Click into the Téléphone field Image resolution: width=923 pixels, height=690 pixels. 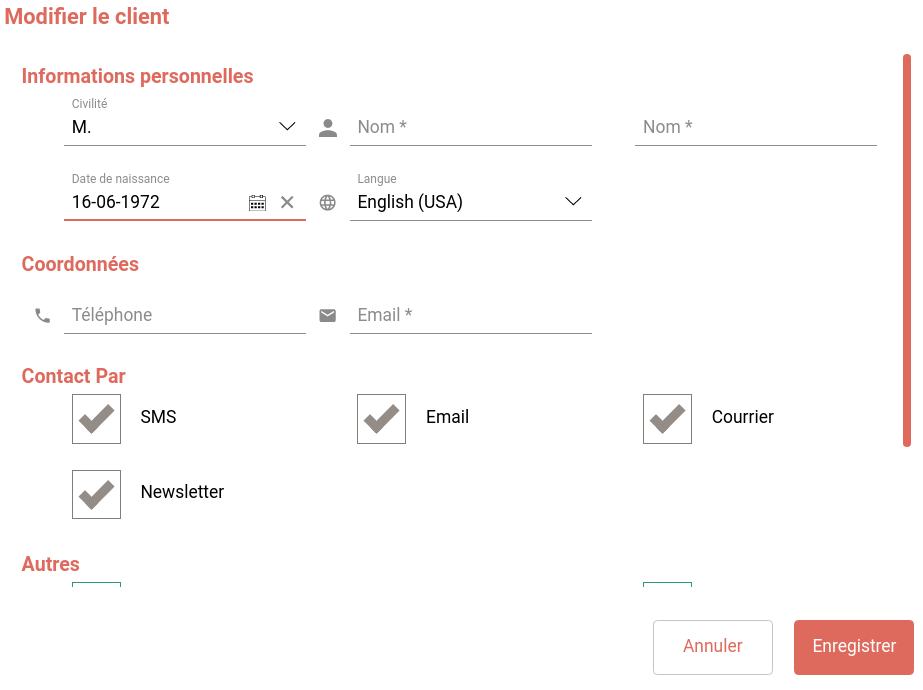[185, 315]
